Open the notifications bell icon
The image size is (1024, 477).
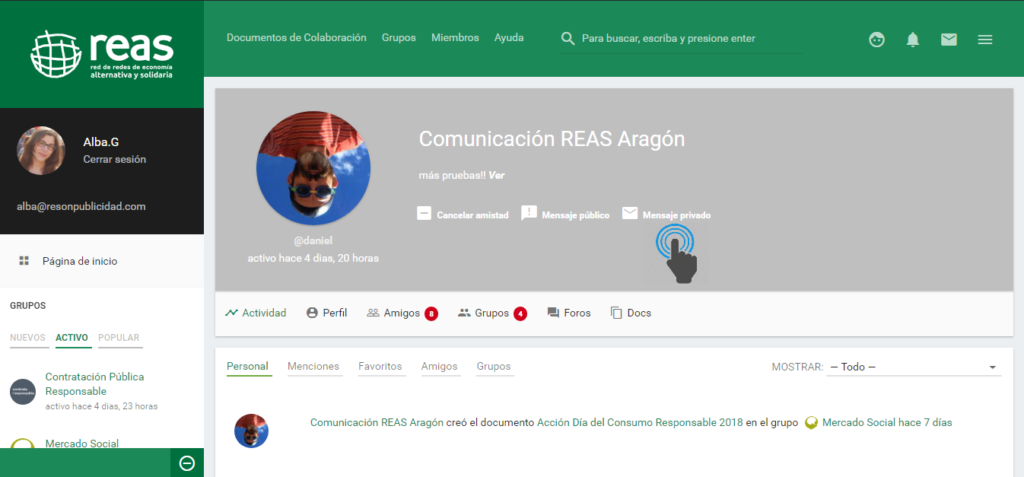[912, 40]
